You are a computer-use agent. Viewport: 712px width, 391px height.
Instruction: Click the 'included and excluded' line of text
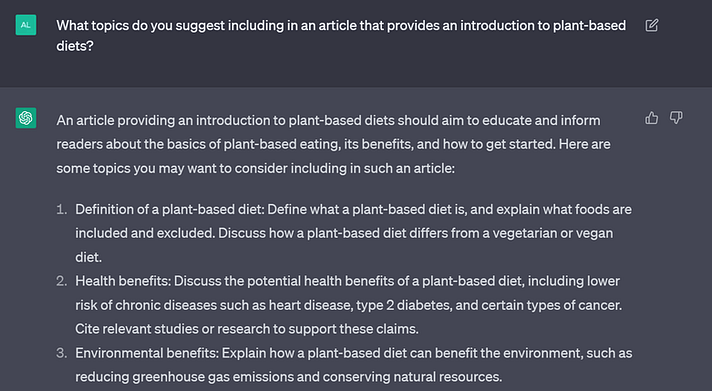point(344,233)
